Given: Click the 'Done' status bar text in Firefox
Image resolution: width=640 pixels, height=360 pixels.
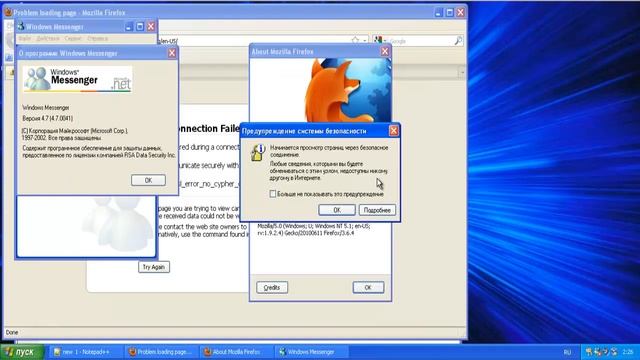Looking at the screenshot, I should [x=12, y=332].
